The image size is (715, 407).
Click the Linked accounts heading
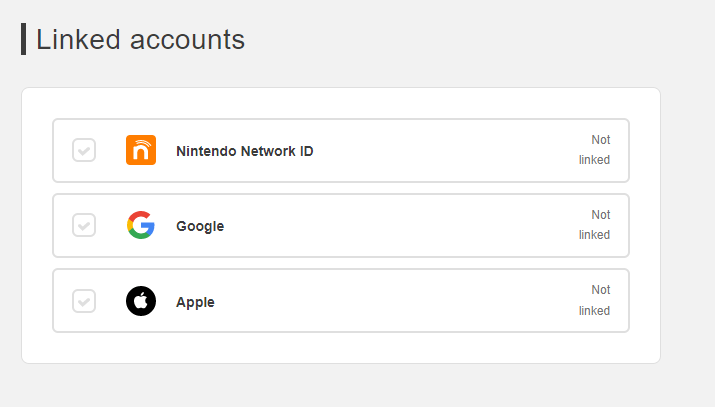(140, 40)
